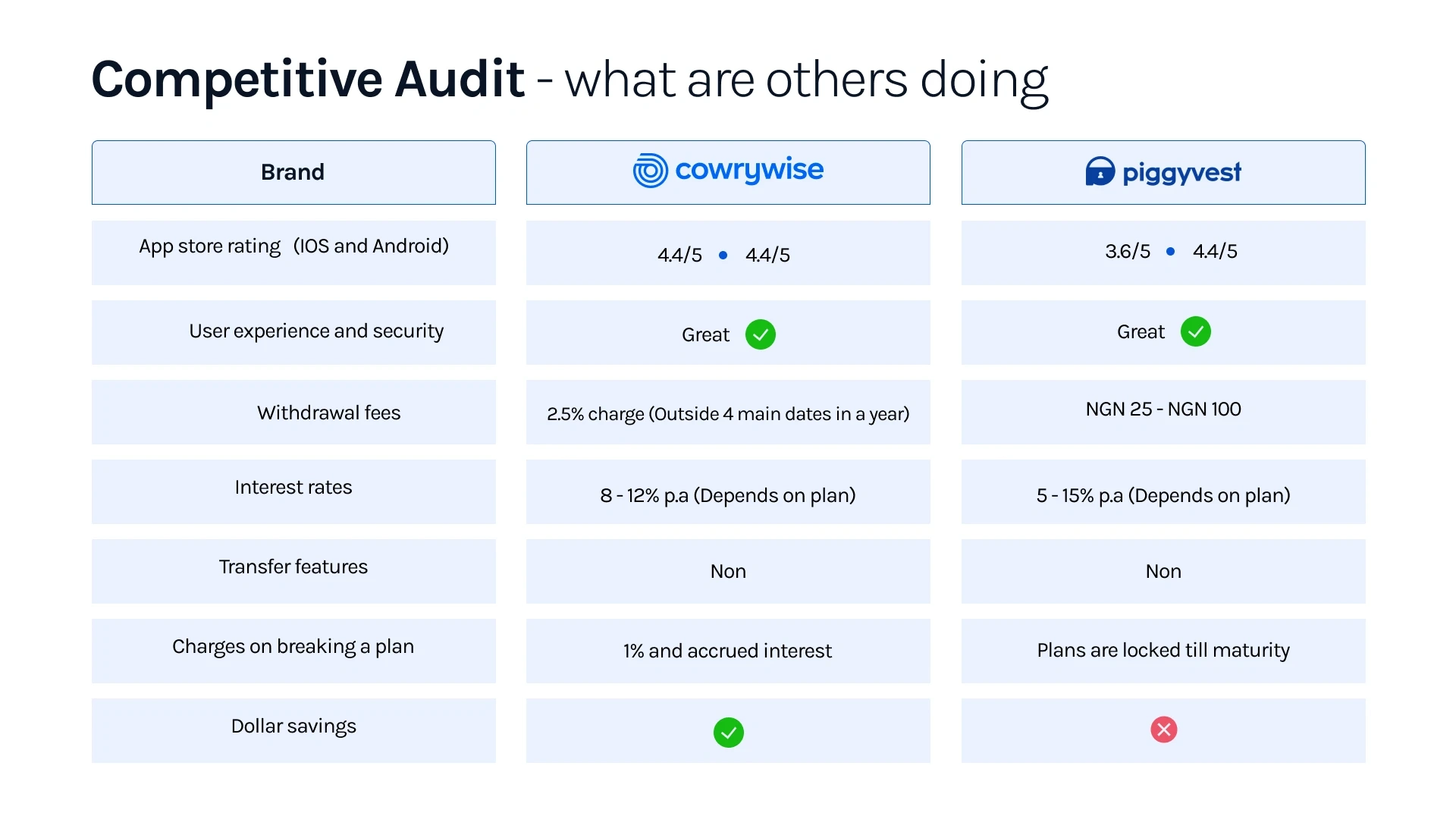Click the Cowrywise spiral logo icon
The height and width of the screenshot is (819, 1456).
click(650, 171)
